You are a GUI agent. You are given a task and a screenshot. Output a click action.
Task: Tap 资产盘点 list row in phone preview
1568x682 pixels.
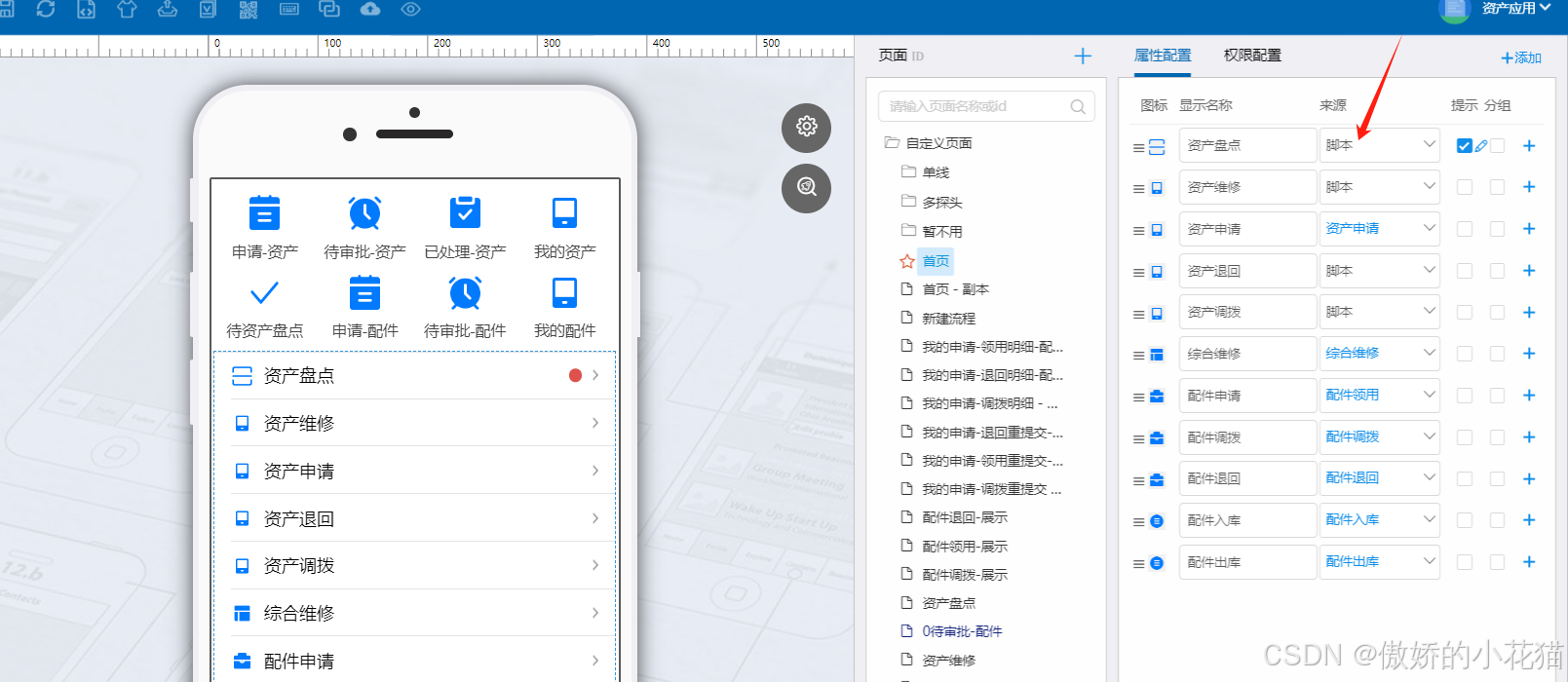[415, 376]
